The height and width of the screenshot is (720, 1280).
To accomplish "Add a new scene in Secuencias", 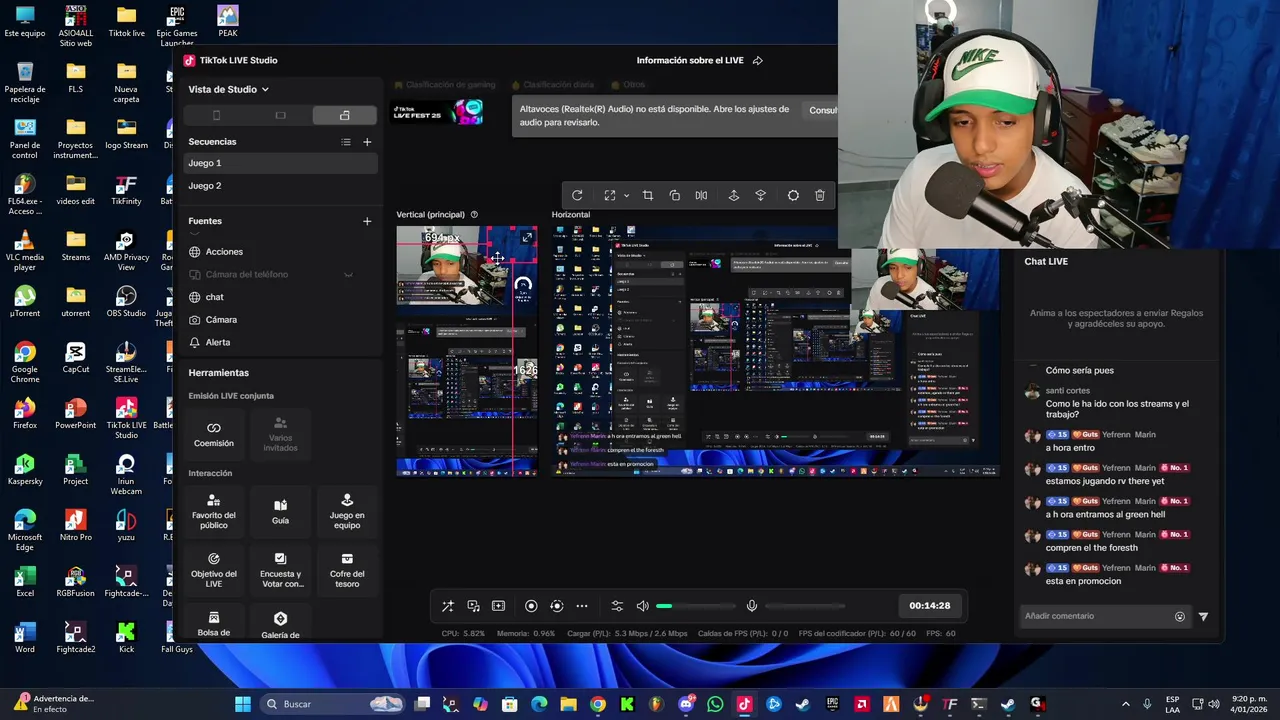I will [x=367, y=142].
